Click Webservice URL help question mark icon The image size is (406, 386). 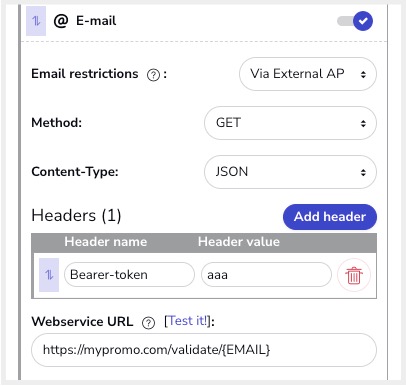148,323
